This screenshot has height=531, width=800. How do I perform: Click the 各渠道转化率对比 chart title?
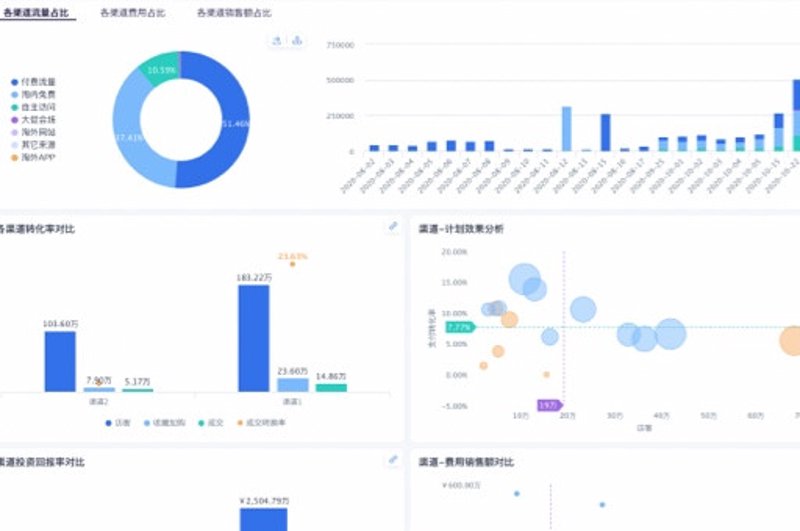pos(37,229)
